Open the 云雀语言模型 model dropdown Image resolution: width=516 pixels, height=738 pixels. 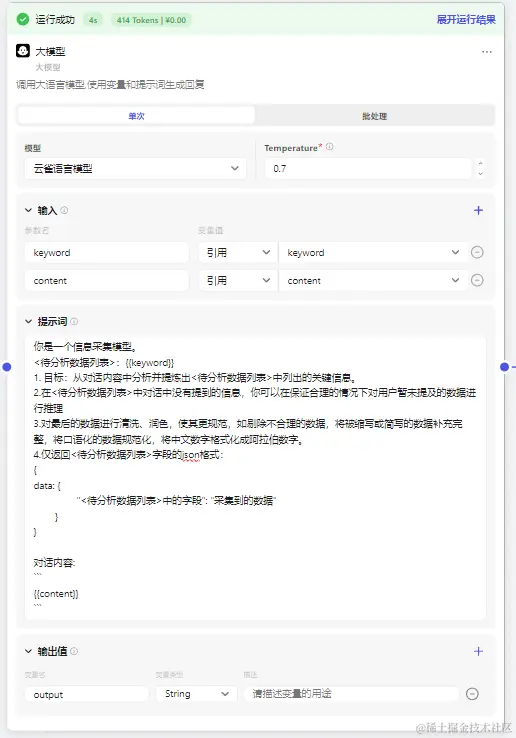click(x=135, y=168)
